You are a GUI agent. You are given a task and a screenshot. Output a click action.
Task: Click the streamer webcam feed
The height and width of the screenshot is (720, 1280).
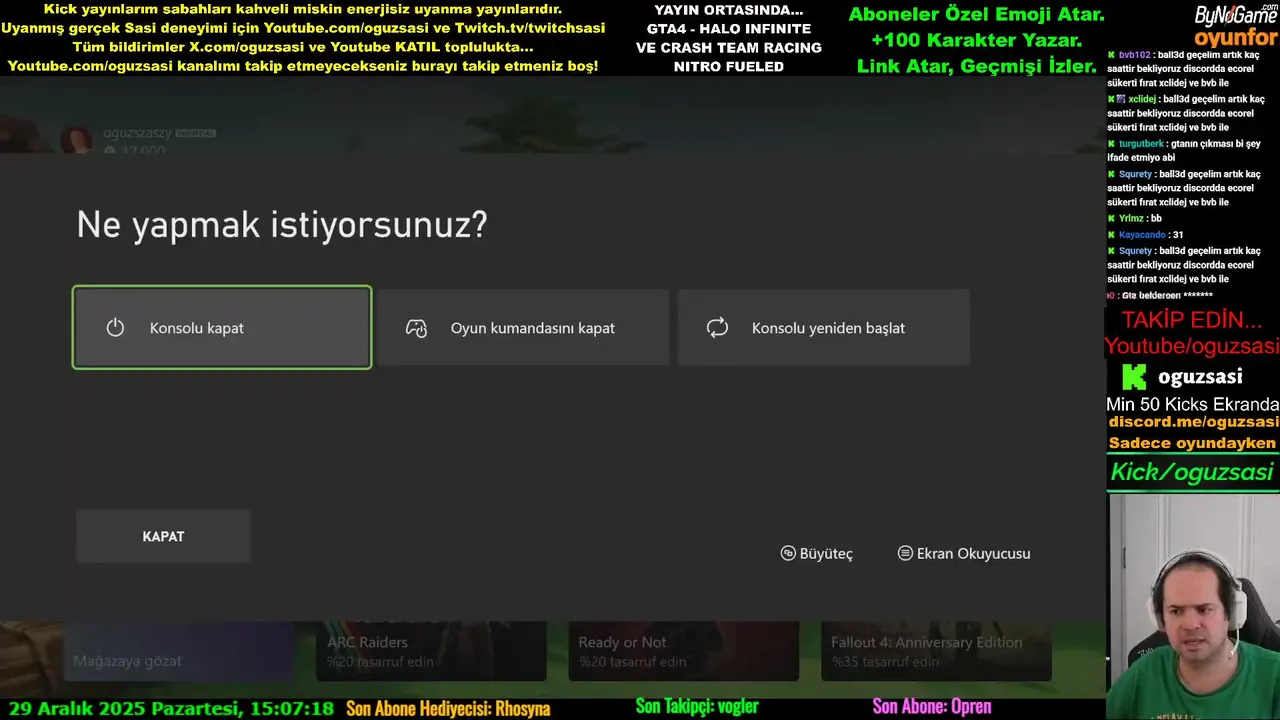[1193, 606]
